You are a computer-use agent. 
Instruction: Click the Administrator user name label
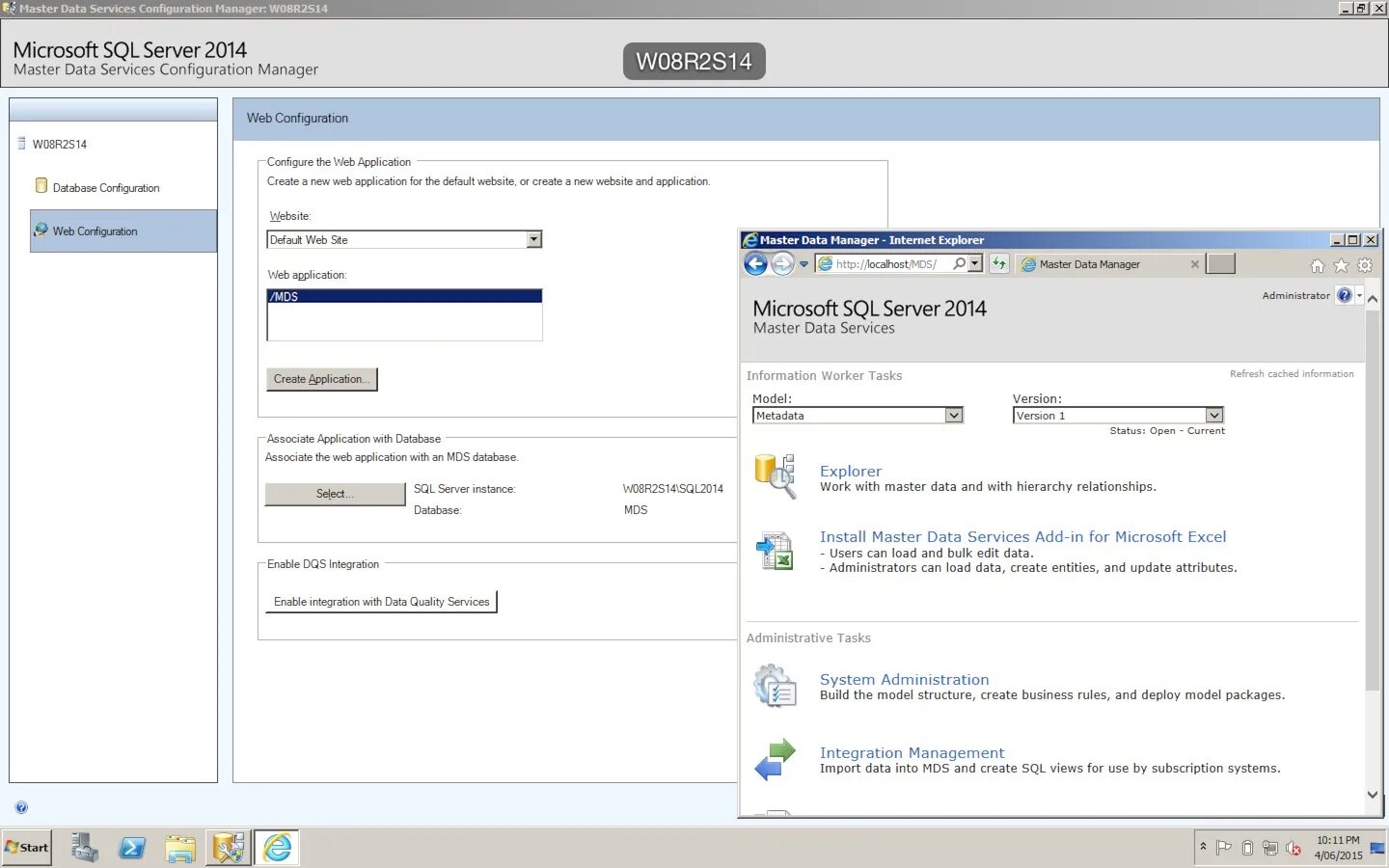1295,295
